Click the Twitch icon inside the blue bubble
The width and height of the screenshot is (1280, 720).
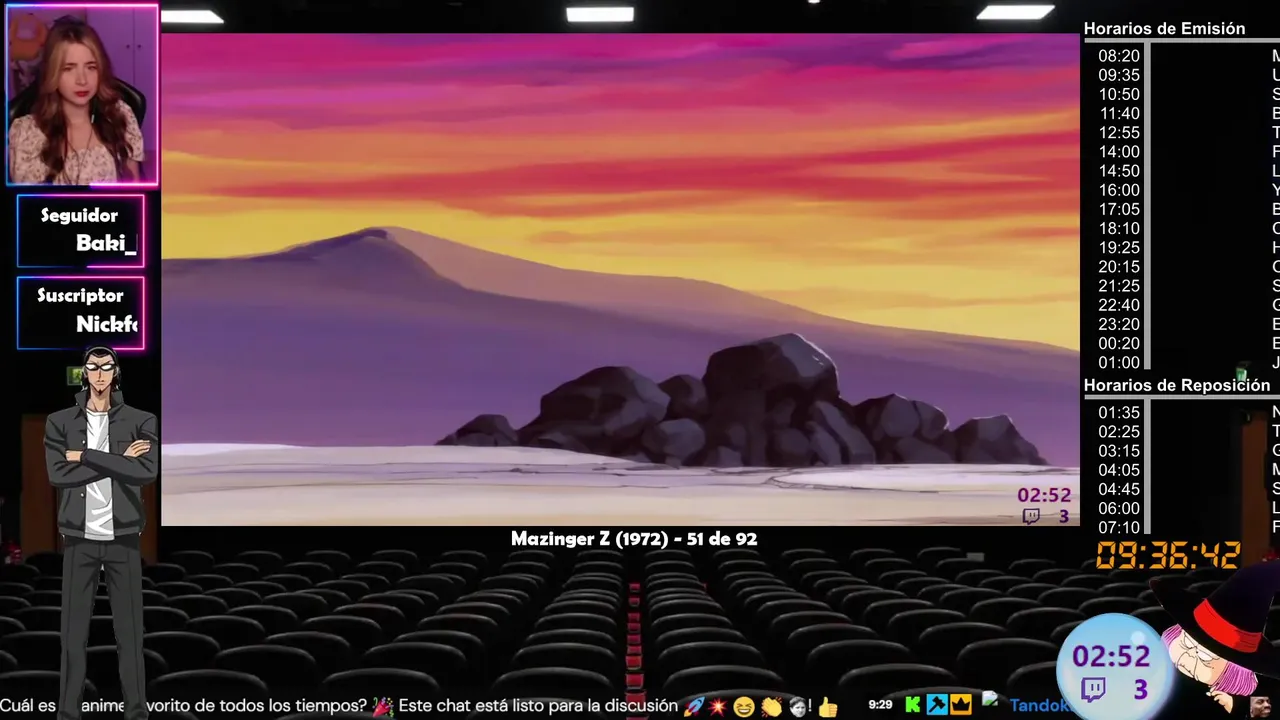coord(1093,690)
